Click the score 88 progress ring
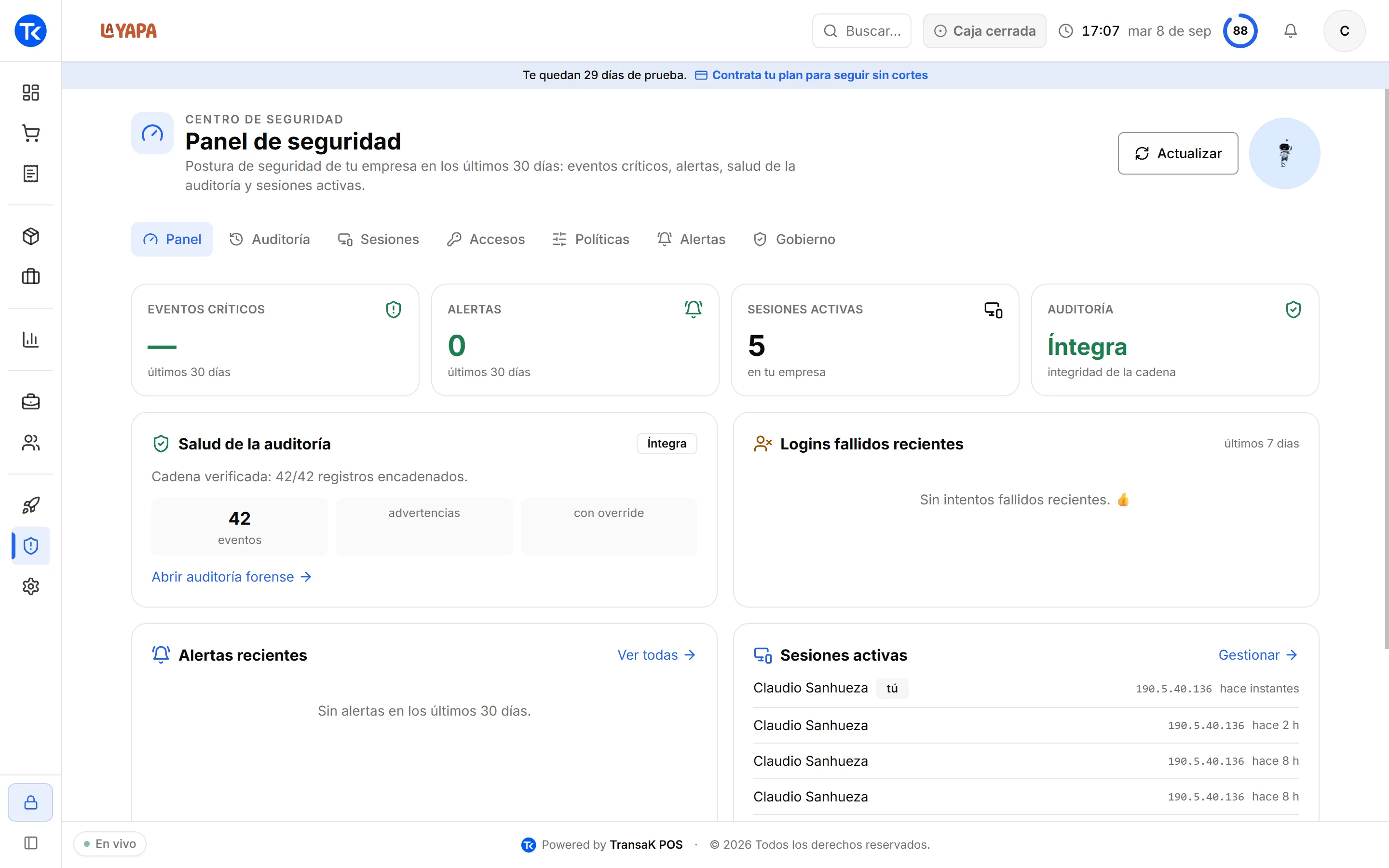Viewport: 1389px width, 868px height. pyautogui.click(x=1240, y=30)
